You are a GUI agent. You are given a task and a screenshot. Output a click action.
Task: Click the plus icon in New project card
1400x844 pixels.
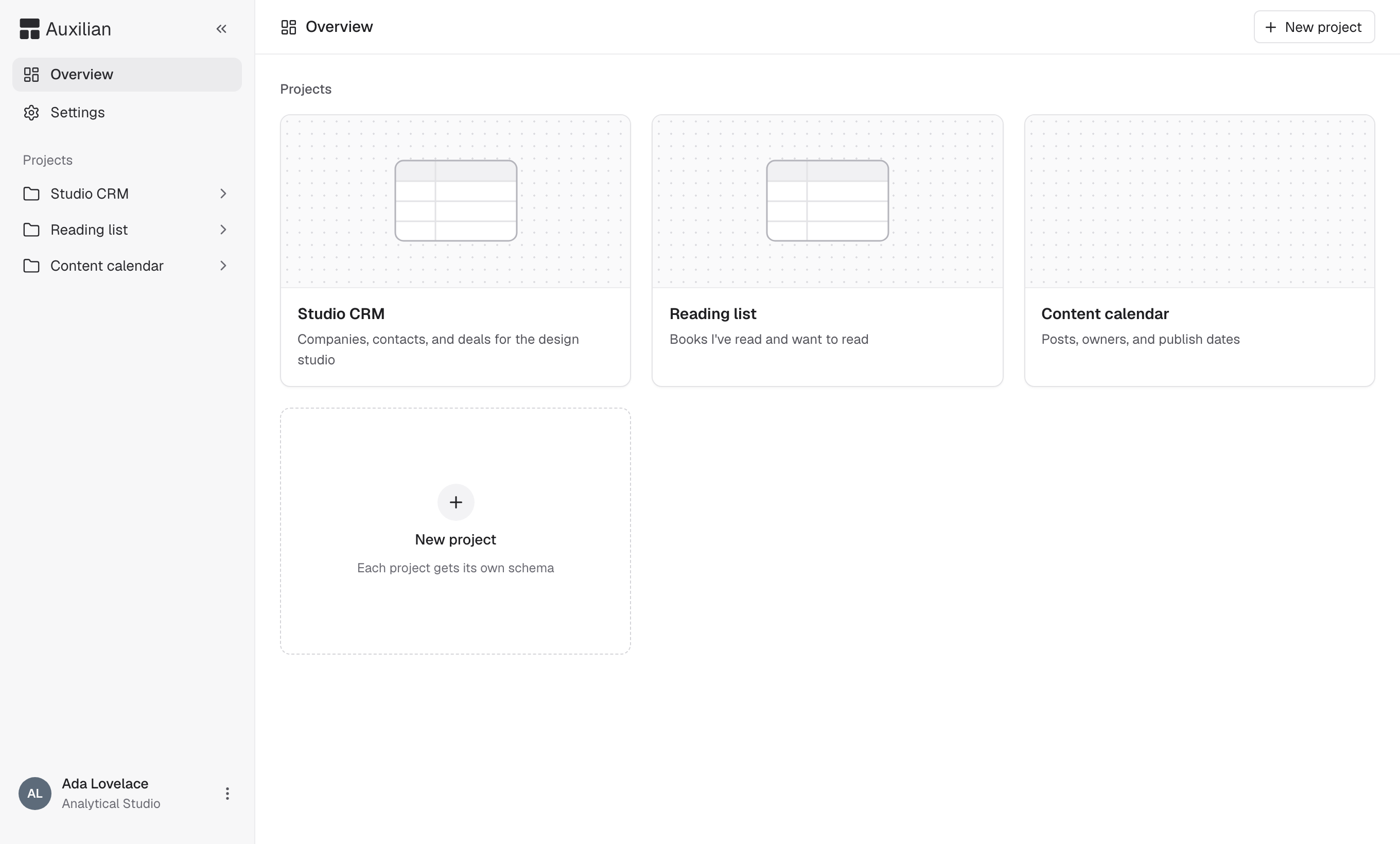tap(456, 502)
